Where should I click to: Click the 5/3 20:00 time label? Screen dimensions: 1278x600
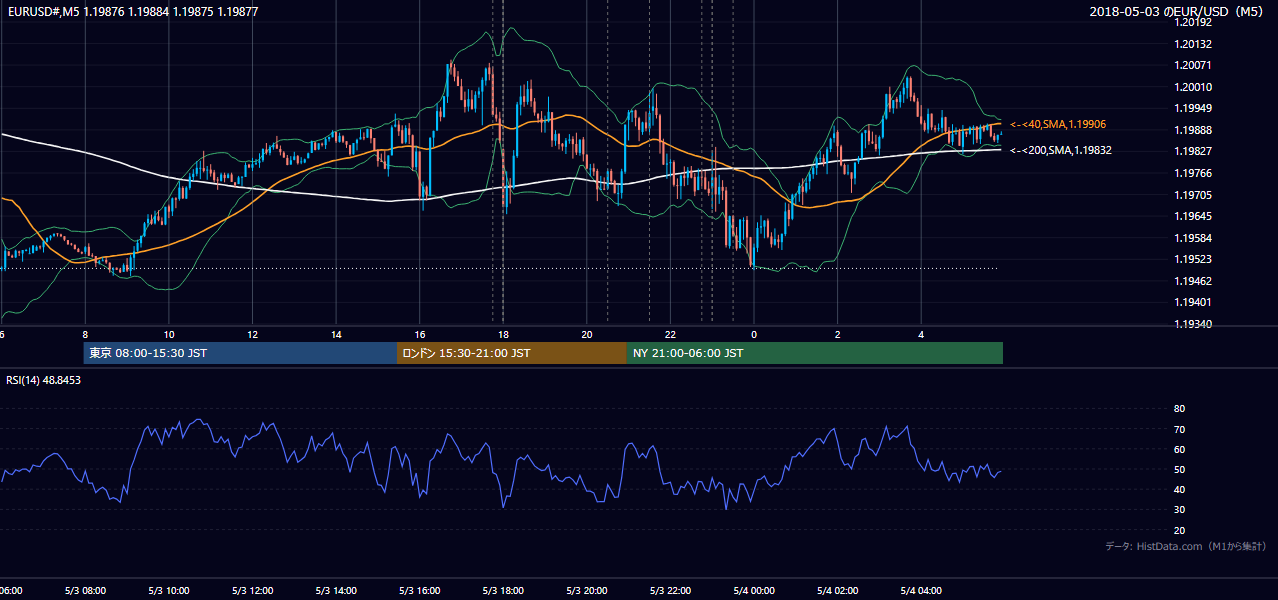coord(587,591)
